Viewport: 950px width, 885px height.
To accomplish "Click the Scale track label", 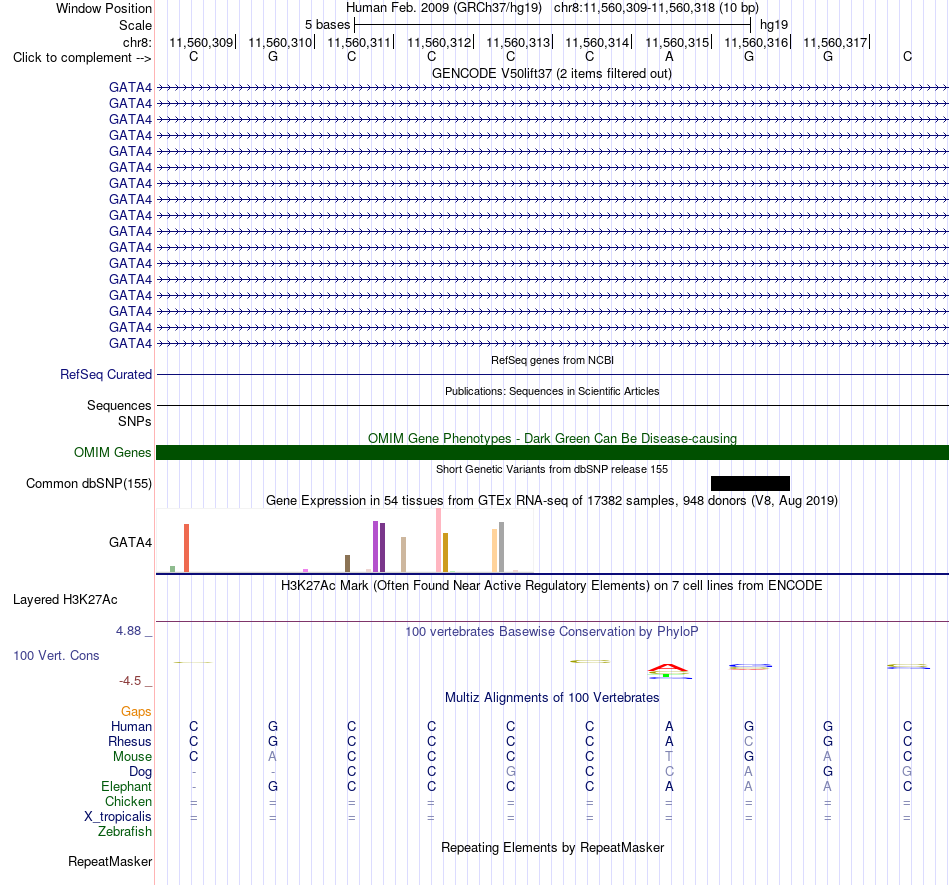I will tap(135, 25).
